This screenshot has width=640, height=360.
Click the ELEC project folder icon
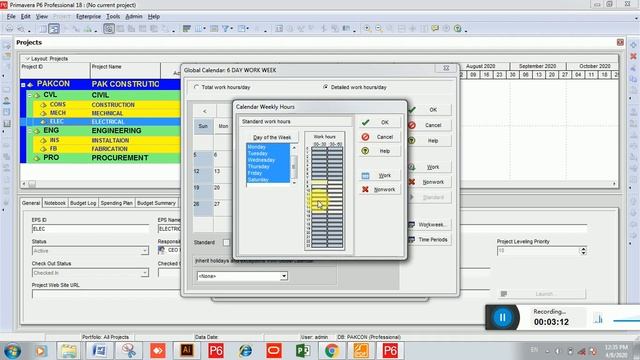(43, 122)
